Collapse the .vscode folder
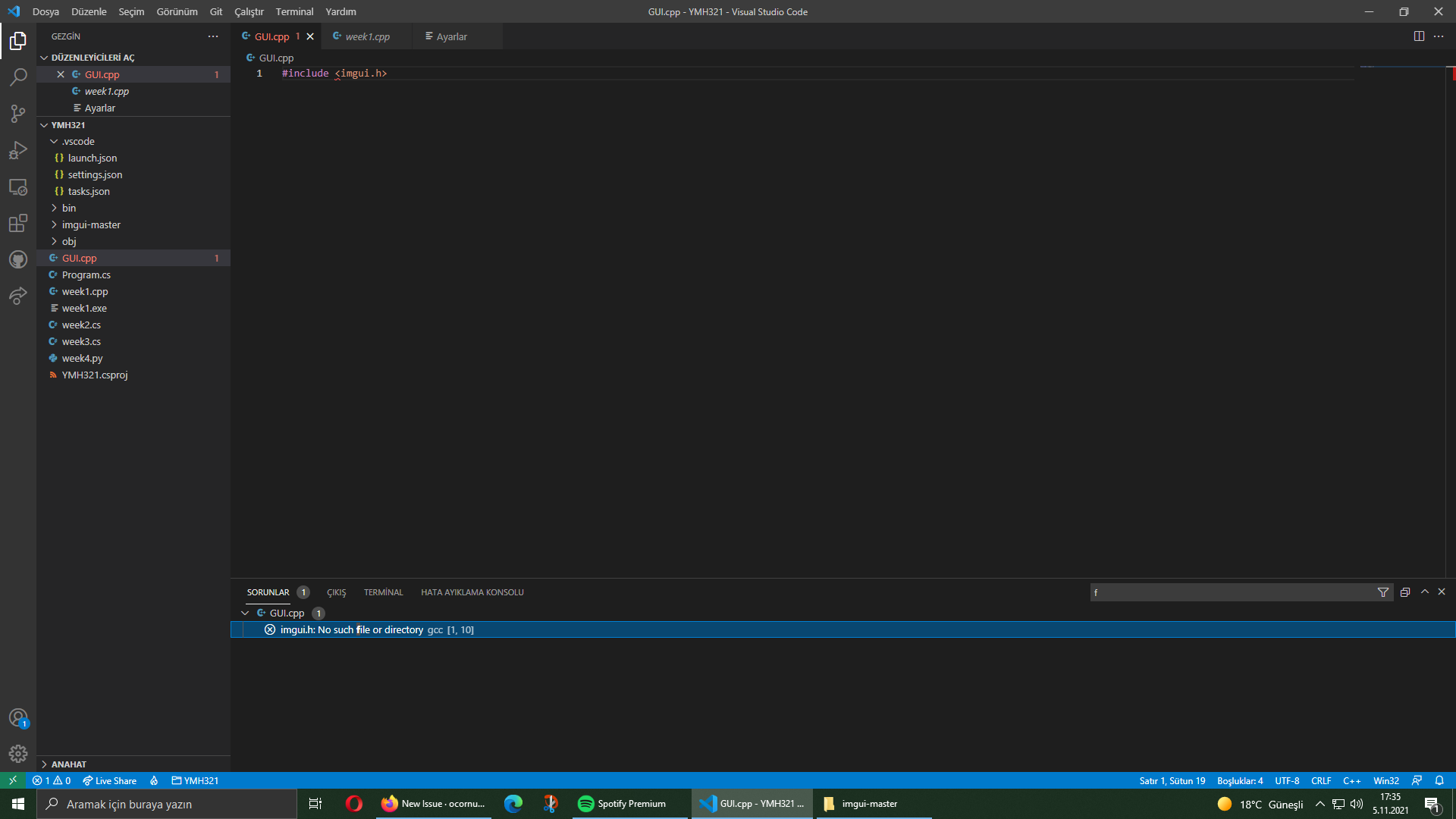 click(55, 142)
